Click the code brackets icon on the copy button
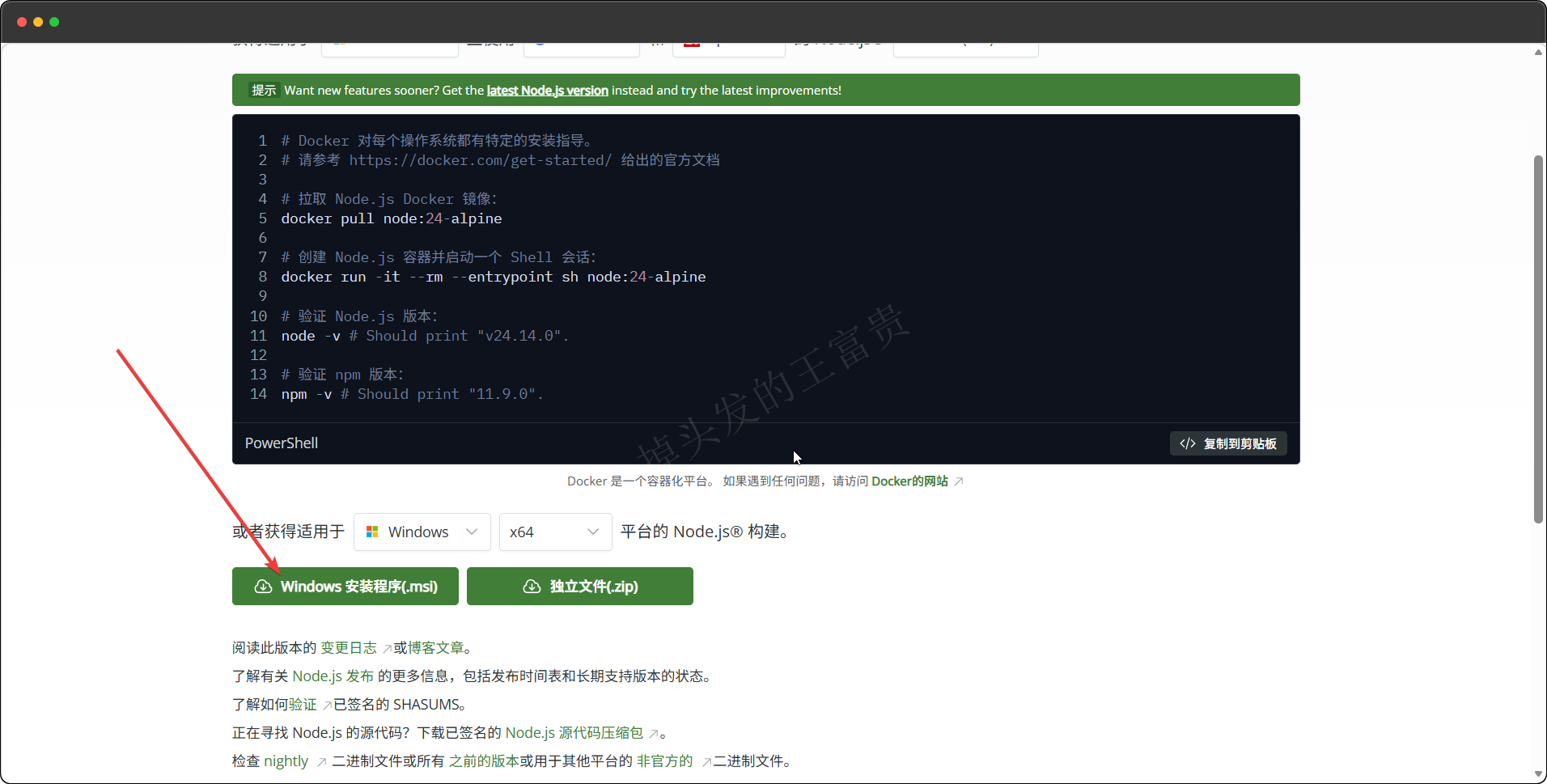 click(1188, 443)
